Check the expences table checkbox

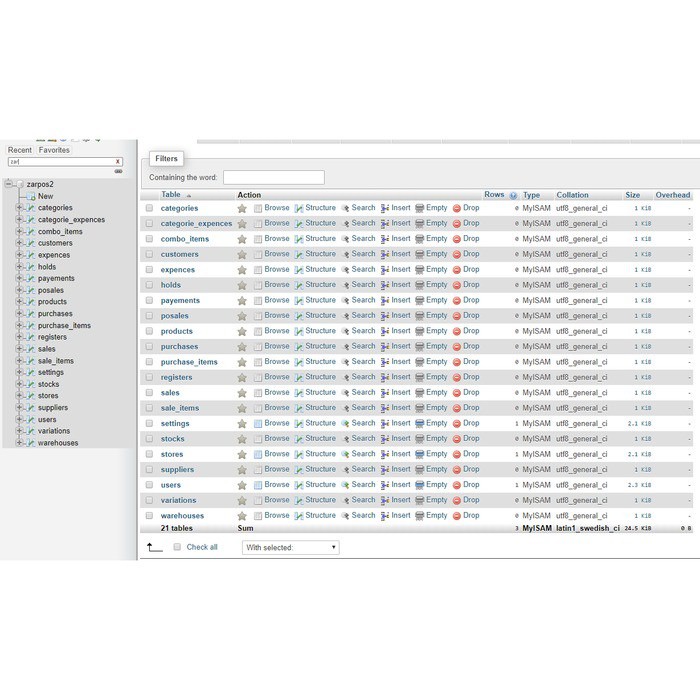(x=150, y=270)
